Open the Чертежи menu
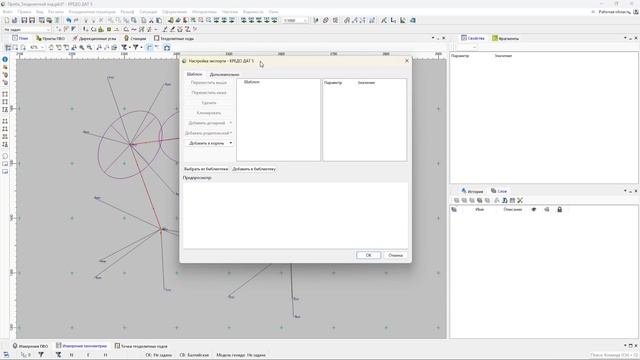The width and height of the screenshot is (640, 360). (230, 12)
